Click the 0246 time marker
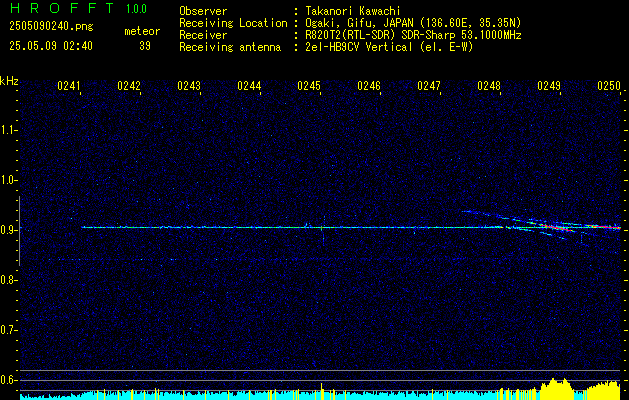629x400 pixels. click(369, 85)
